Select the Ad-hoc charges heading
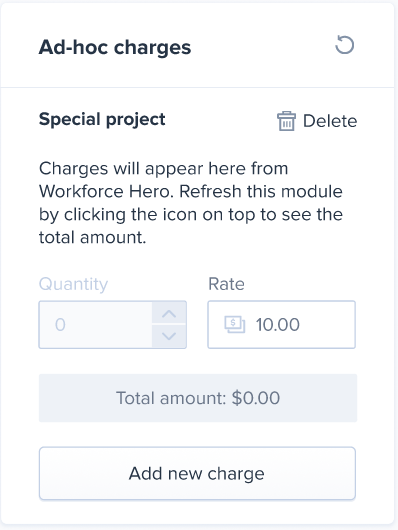 115,47
